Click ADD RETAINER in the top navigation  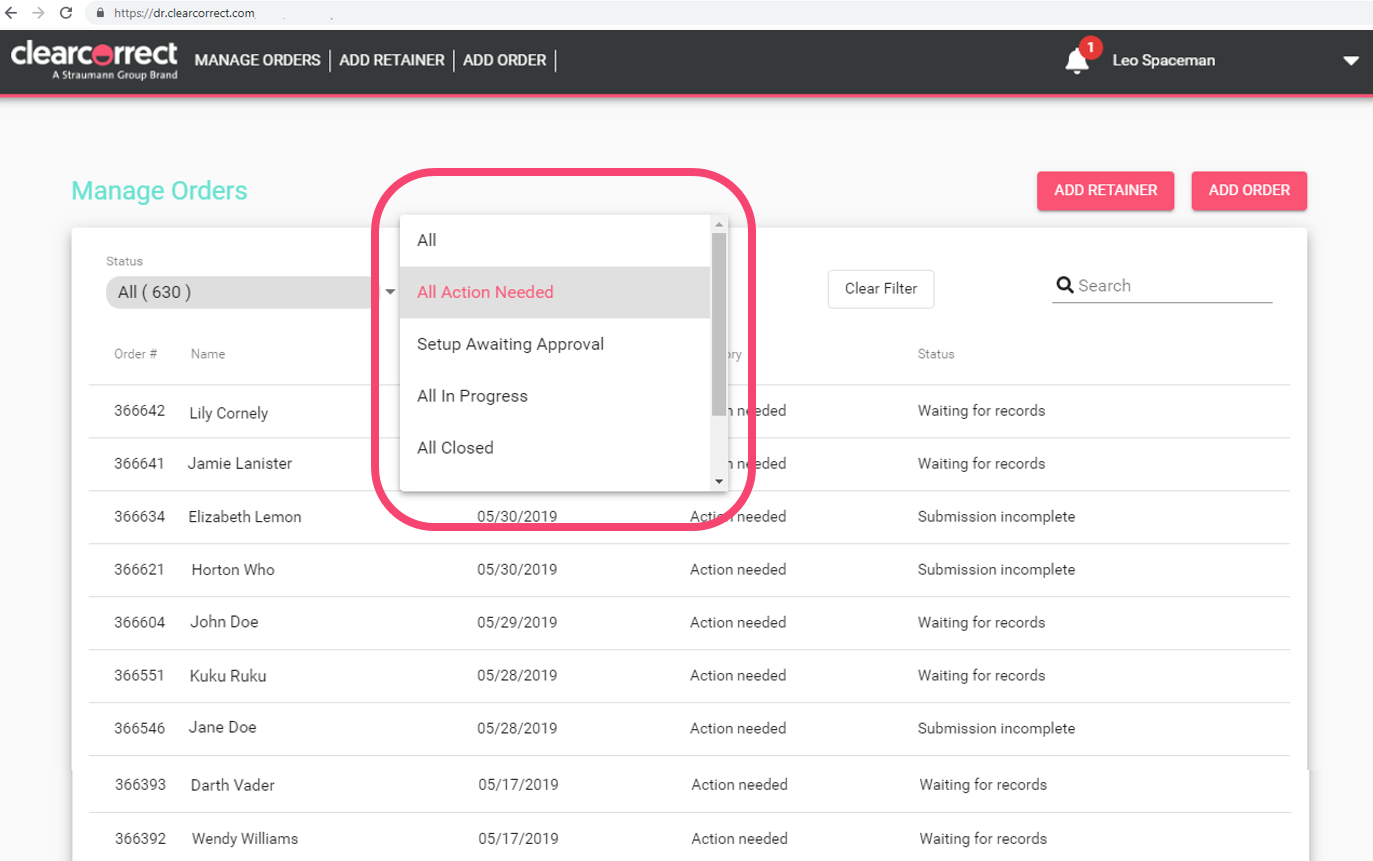(391, 60)
